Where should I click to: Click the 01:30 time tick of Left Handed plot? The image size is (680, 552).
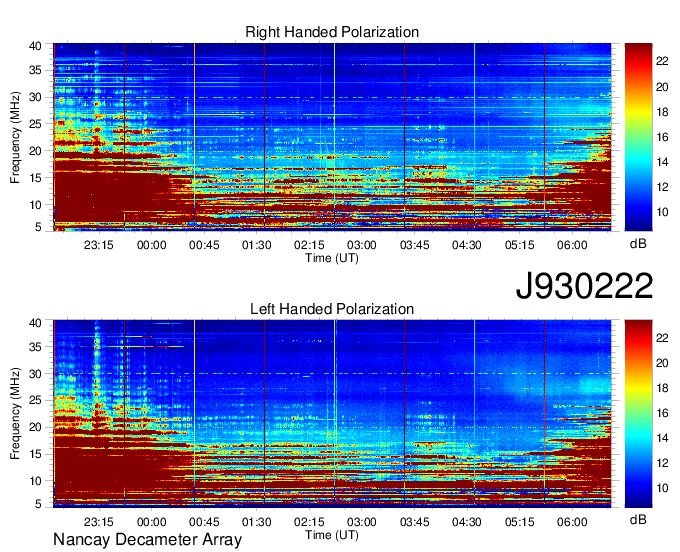[257, 522]
